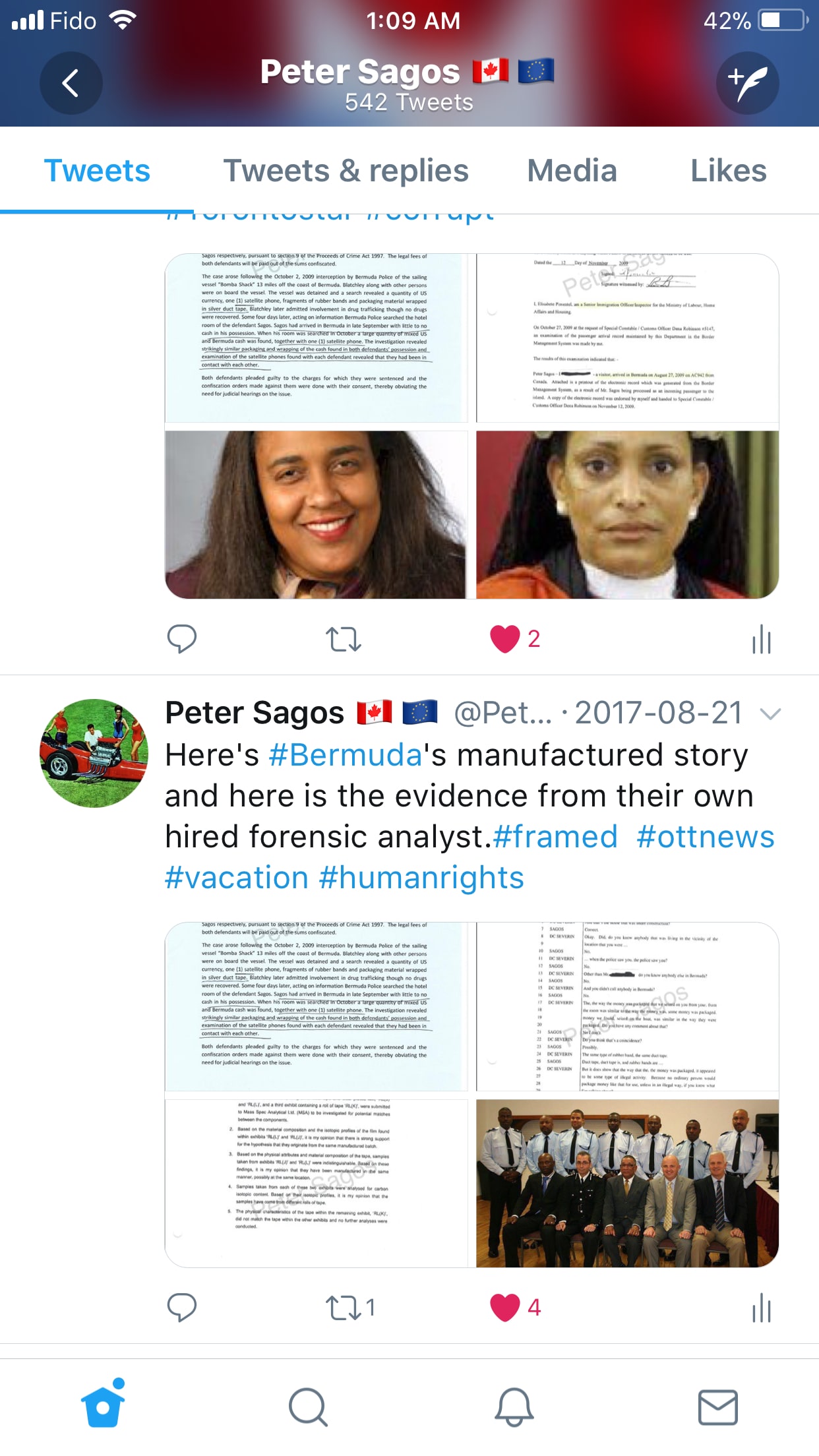Screen dimensions: 819x1456
Task: Open the #humanrights hashtag link
Action: point(421,878)
